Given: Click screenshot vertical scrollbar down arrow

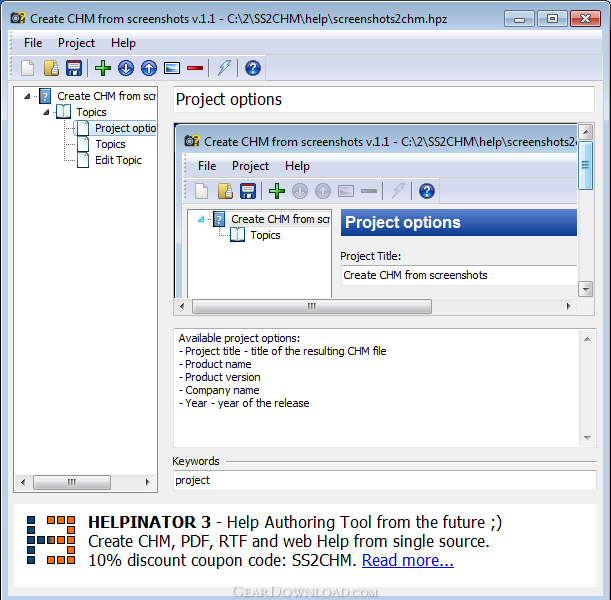Looking at the screenshot, I should tap(585, 289).
